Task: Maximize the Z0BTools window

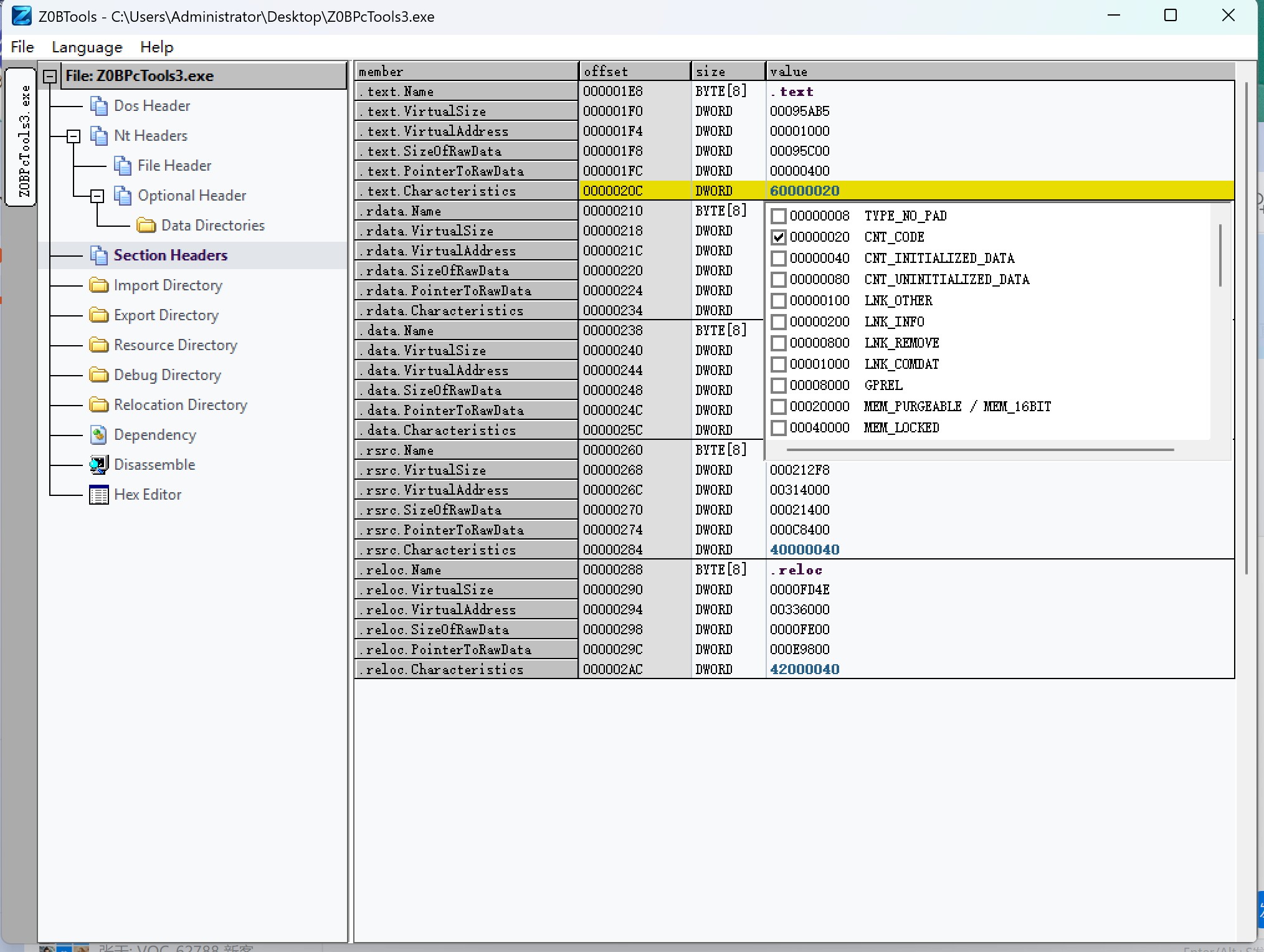Action: click(x=1171, y=16)
